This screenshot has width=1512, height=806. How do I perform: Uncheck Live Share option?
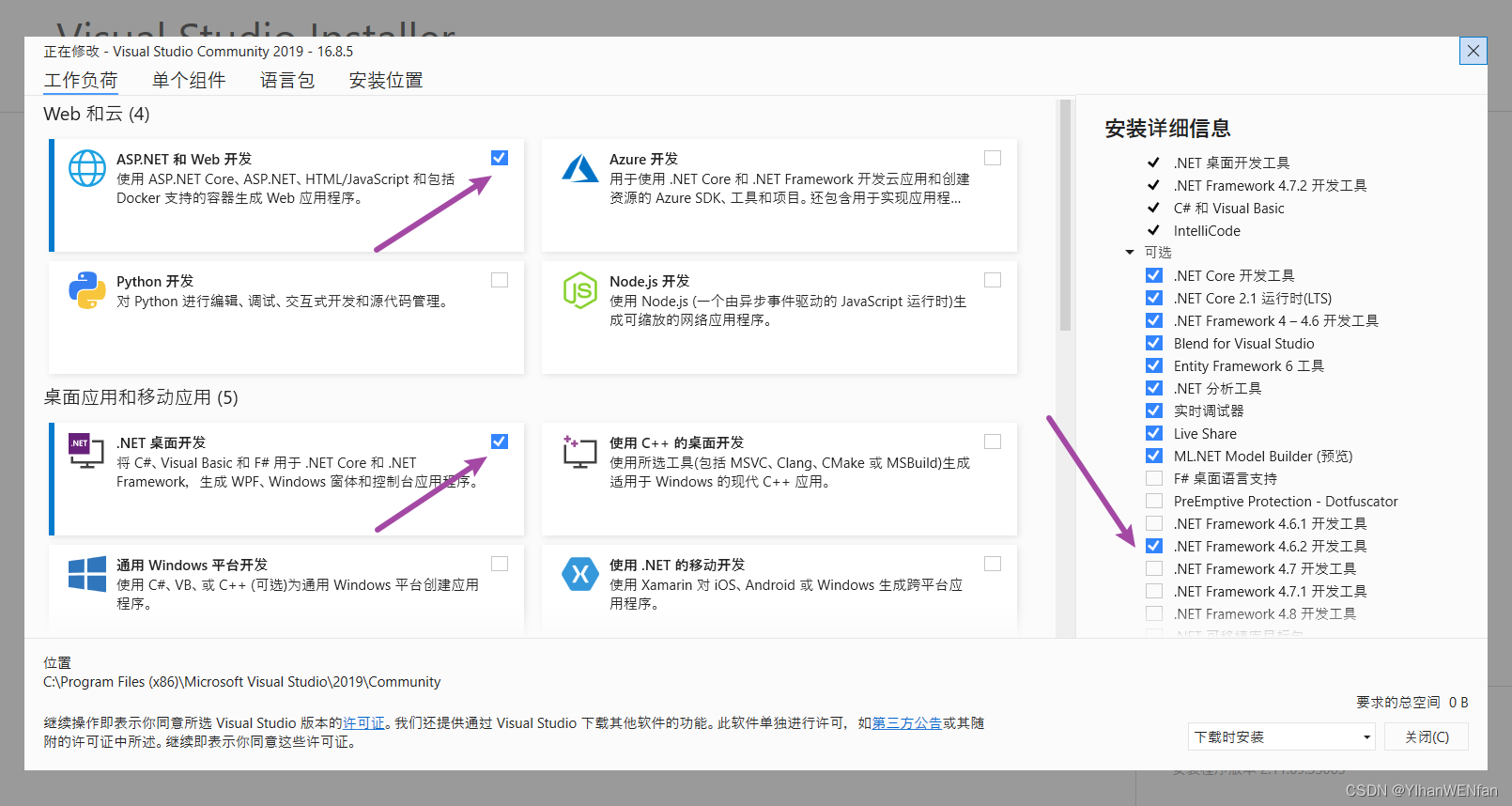click(x=1154, y=433)
